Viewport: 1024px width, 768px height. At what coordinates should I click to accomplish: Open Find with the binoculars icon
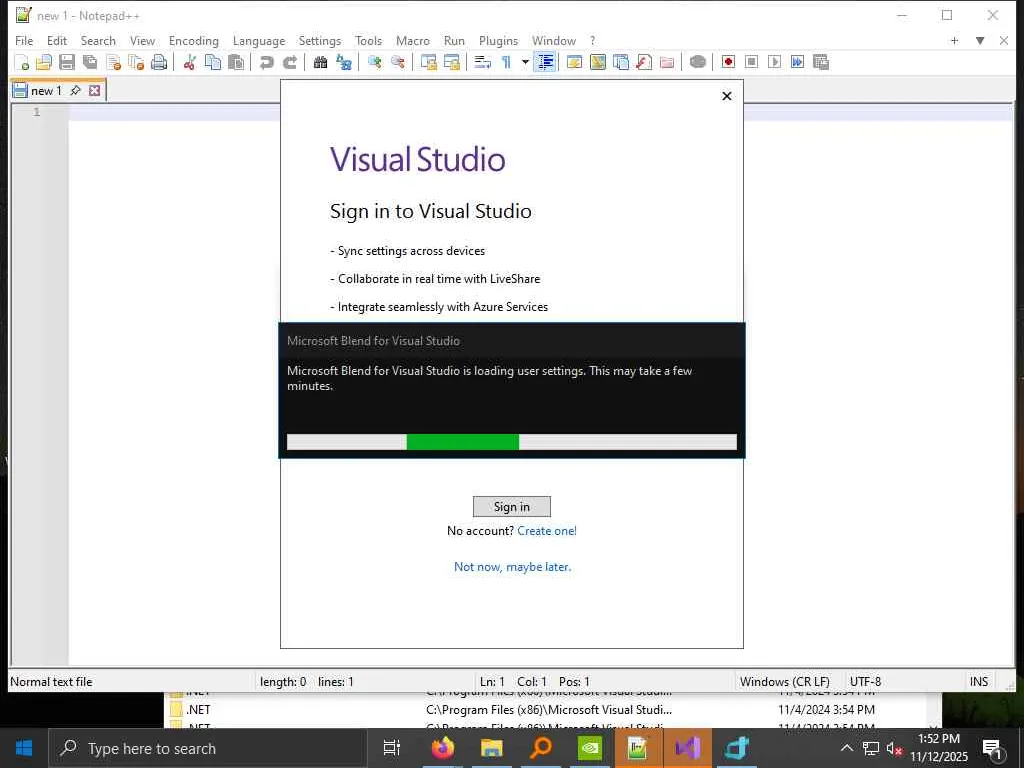pos(320,62)
